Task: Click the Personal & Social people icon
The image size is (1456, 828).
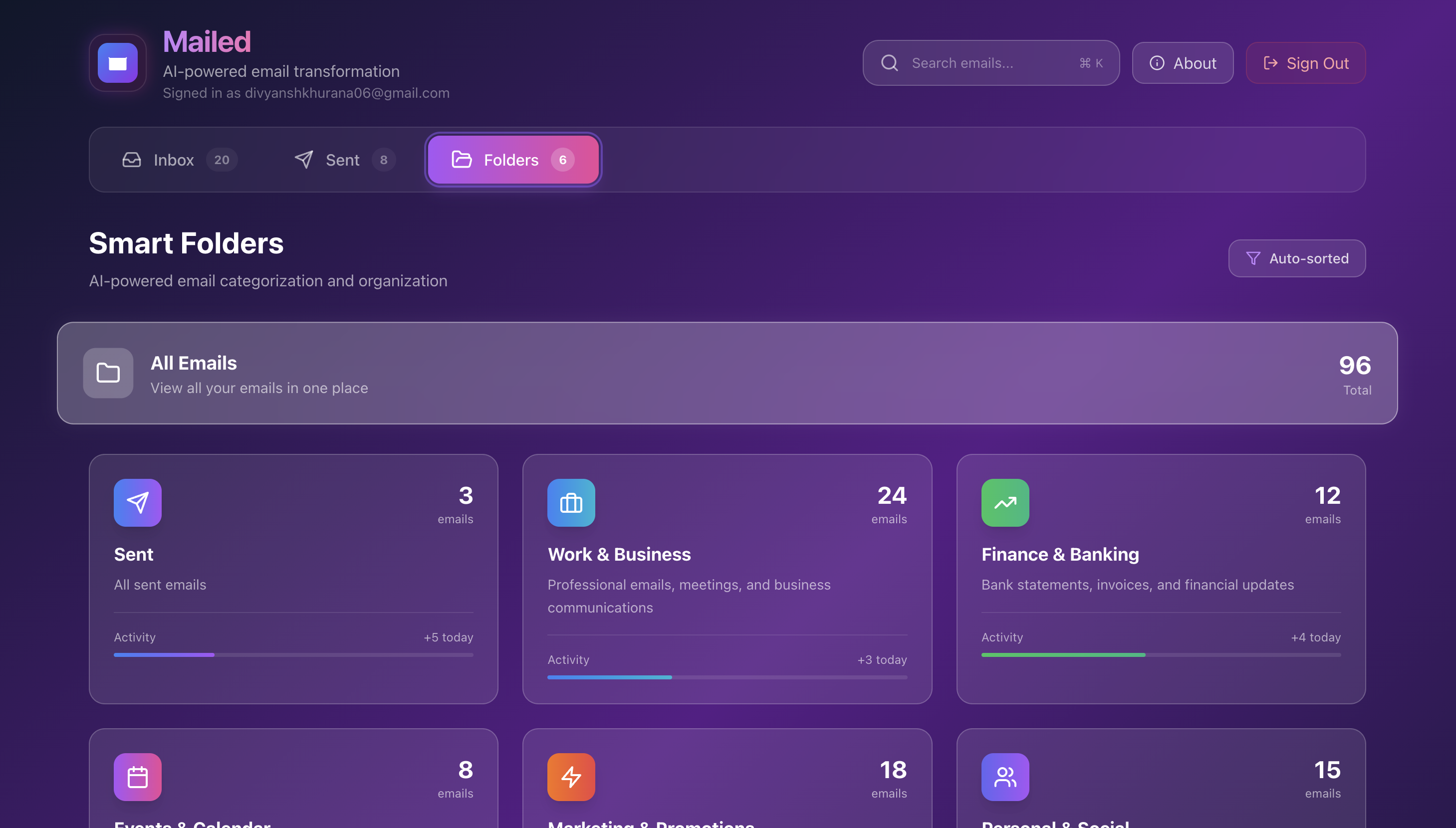Action: point(1005,777)
